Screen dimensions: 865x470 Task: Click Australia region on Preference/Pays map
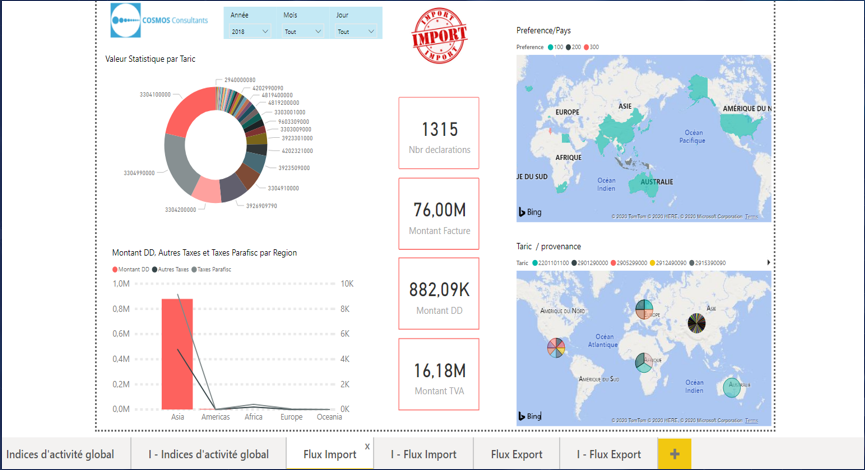pyautogui.click(x=645, y=186)
